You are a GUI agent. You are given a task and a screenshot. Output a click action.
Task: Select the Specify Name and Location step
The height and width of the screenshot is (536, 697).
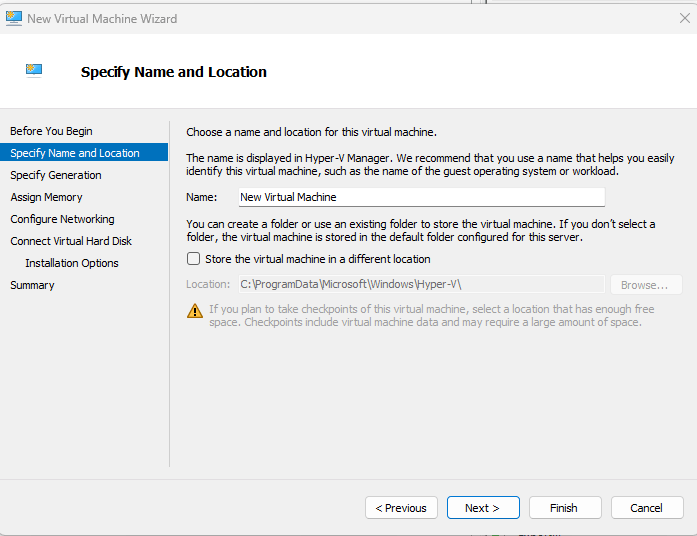tap(84, 152)
